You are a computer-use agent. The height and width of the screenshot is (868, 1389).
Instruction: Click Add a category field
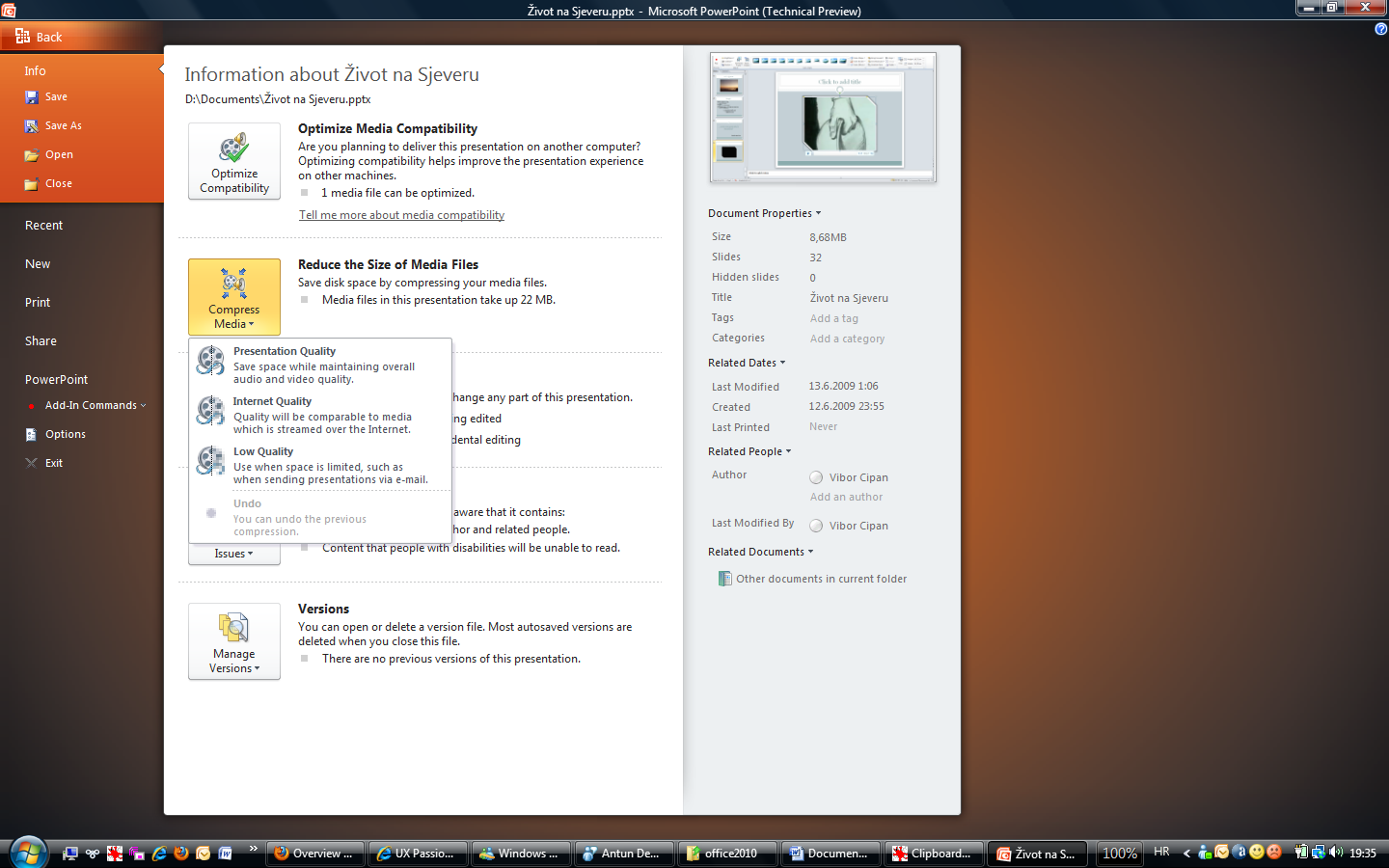[x=847, y=339]
